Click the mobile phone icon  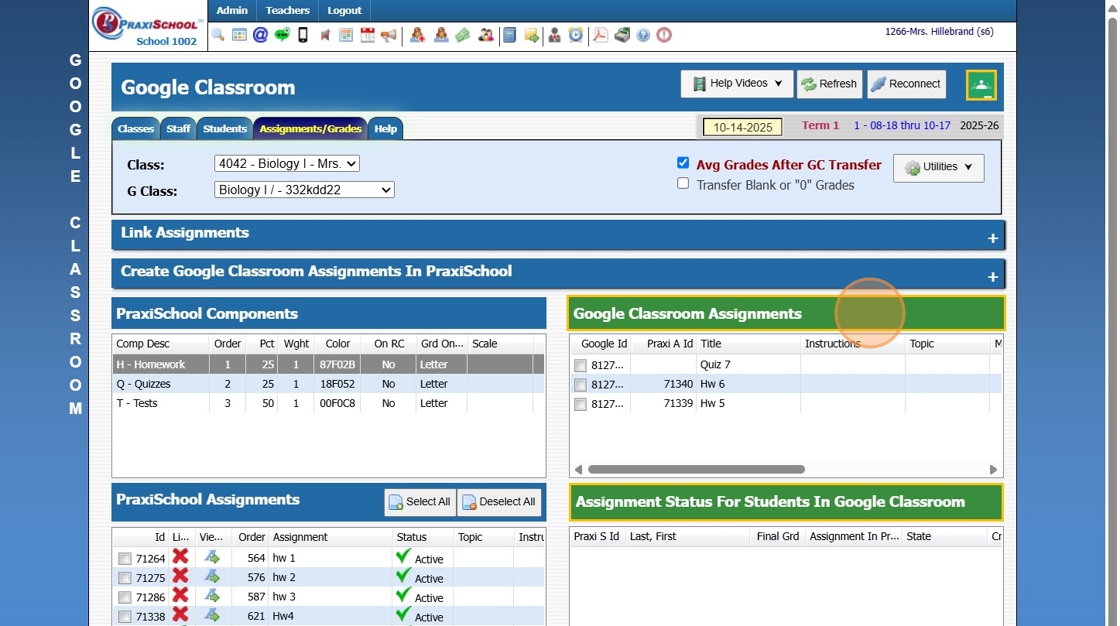point(303,35)
